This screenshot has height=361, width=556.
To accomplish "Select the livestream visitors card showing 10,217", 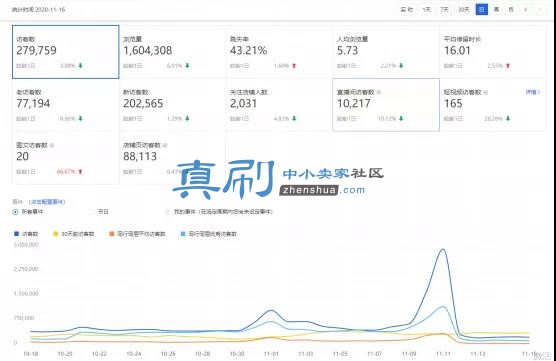I will tap(386, 105).
